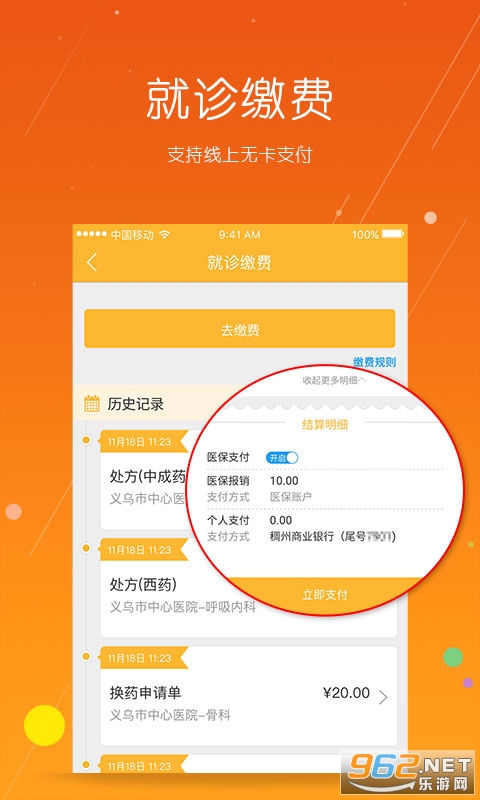Collapse details via 收起更多明细
The image size is (480, 800).
[x=334, y=380]
